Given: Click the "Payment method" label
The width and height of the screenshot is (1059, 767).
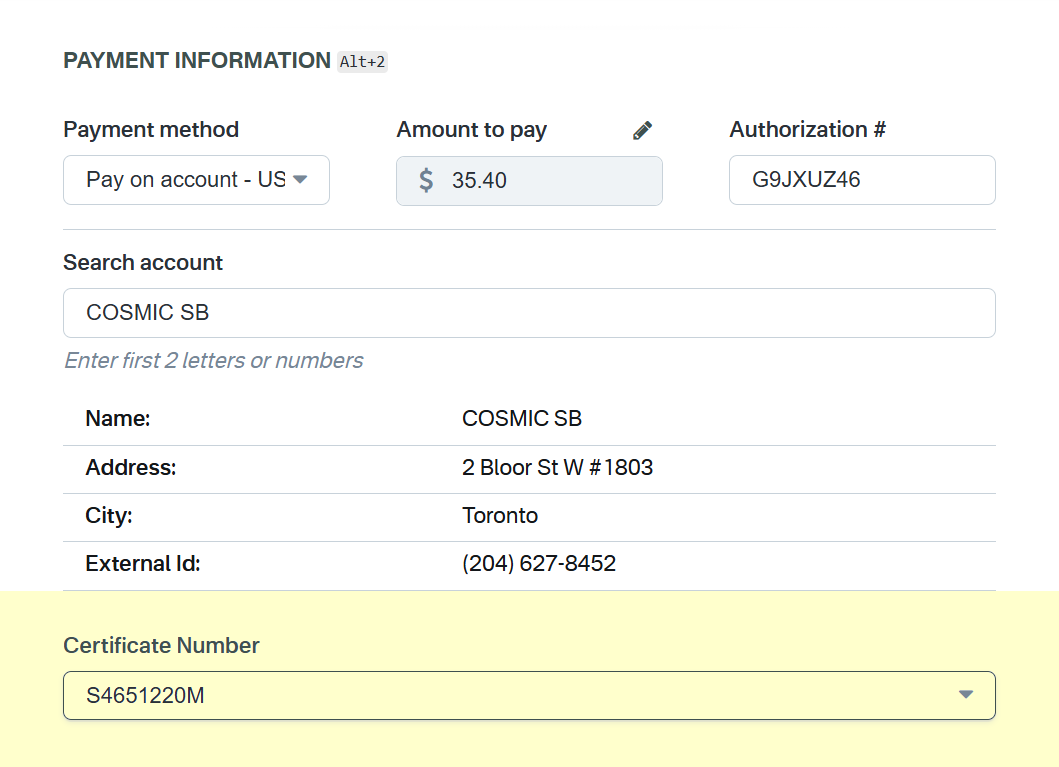Looking at the screenshot, I should point(151,130).
